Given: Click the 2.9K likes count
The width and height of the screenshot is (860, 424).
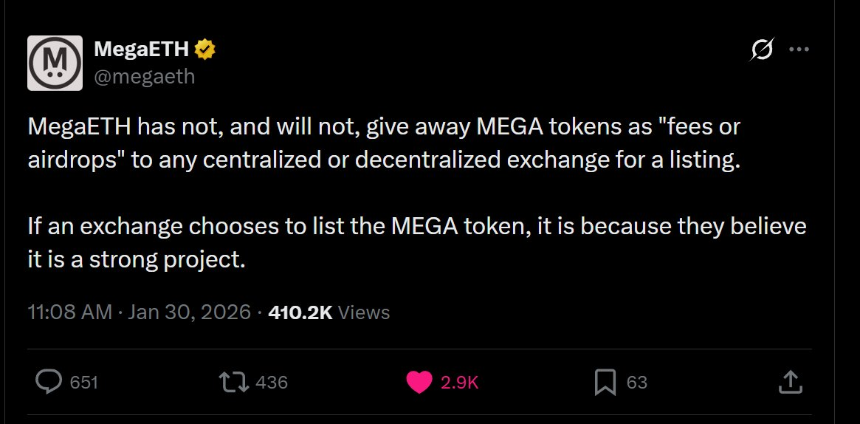Looking at the screenshot, I should tap(460, 382).
